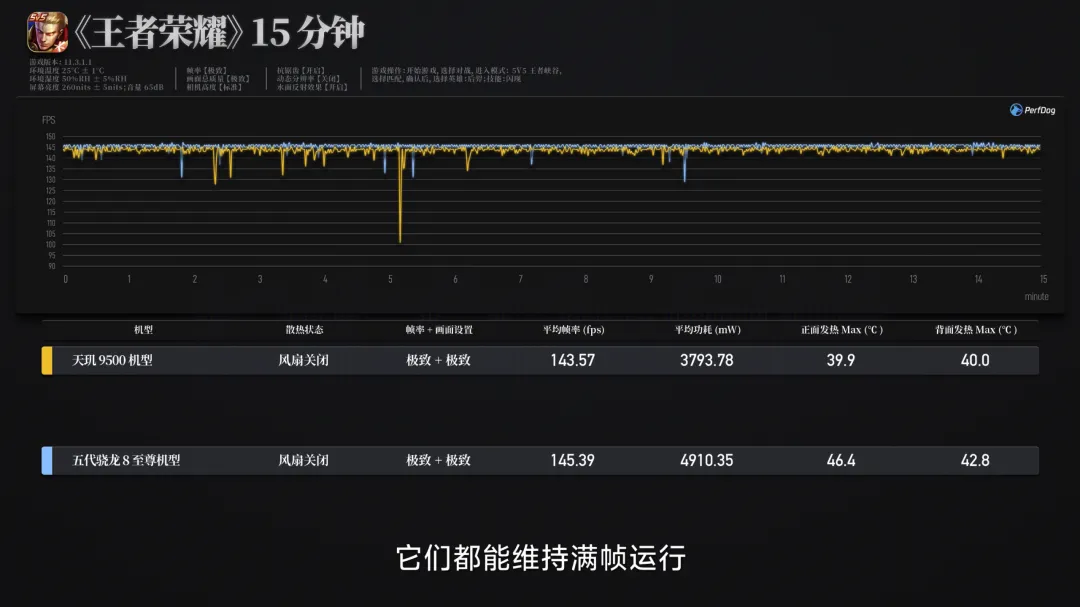Click the 水面反射效果【开启】 setting text
The width and height of the screenshot is (1080, 607).
[312, 87]
